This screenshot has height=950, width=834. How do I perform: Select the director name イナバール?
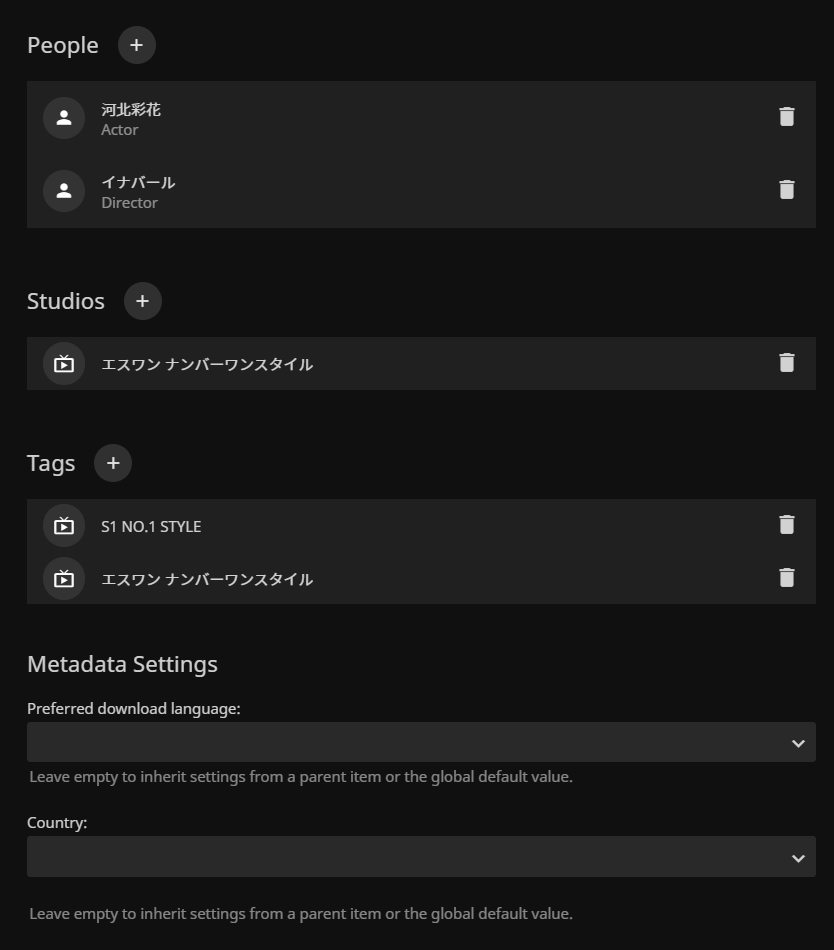[x=138, y=182]
